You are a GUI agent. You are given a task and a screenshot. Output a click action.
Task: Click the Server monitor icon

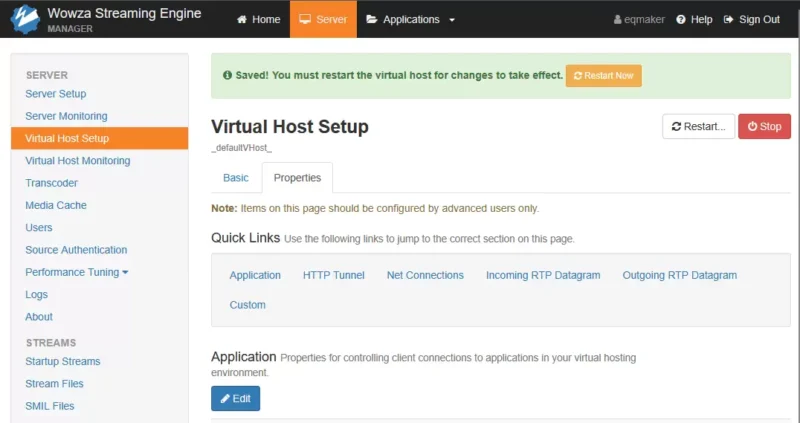coord(305,19)
